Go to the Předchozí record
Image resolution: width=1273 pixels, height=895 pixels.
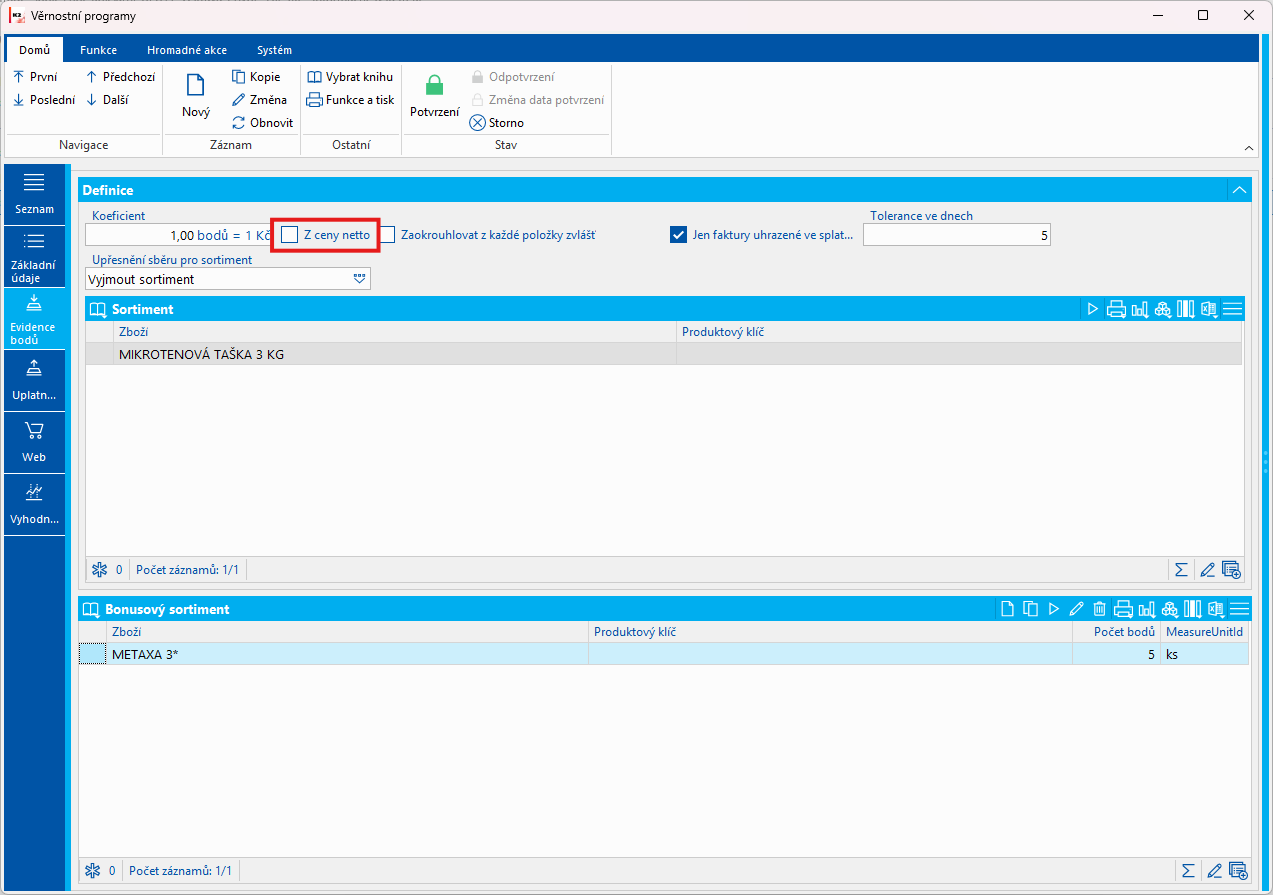click(120, 76)
